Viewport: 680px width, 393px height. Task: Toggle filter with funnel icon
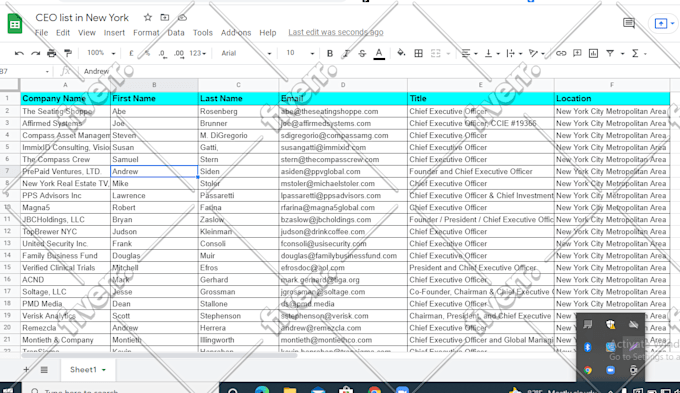(610, 53)
